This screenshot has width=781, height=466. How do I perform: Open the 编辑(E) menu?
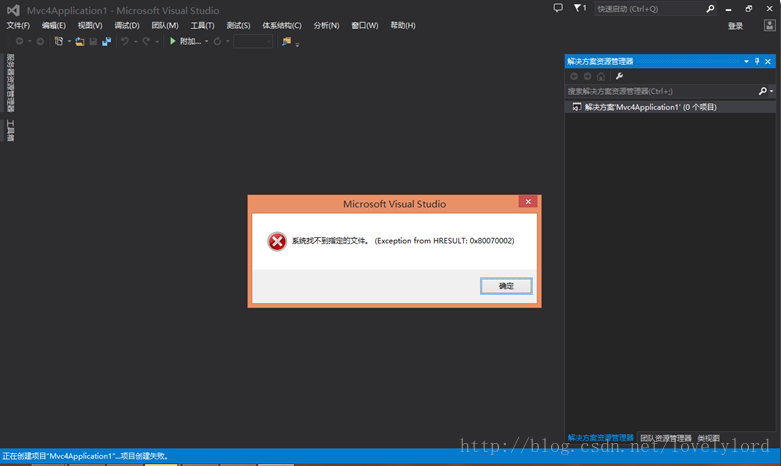[x=54, y=25]
